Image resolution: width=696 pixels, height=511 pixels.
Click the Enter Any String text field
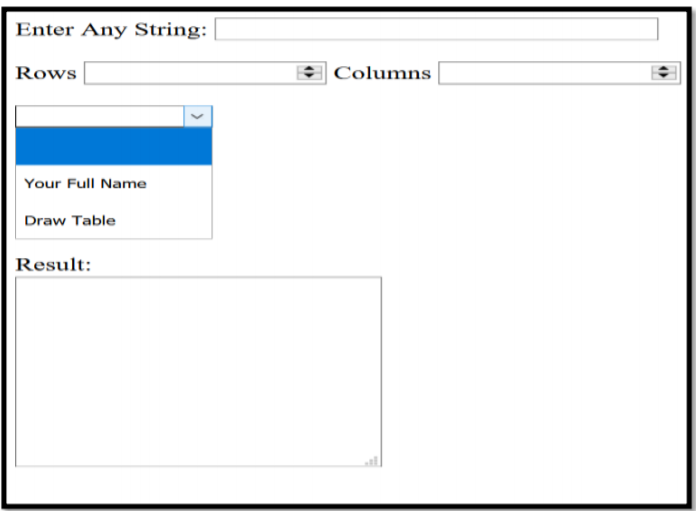[x=436, y=29]
